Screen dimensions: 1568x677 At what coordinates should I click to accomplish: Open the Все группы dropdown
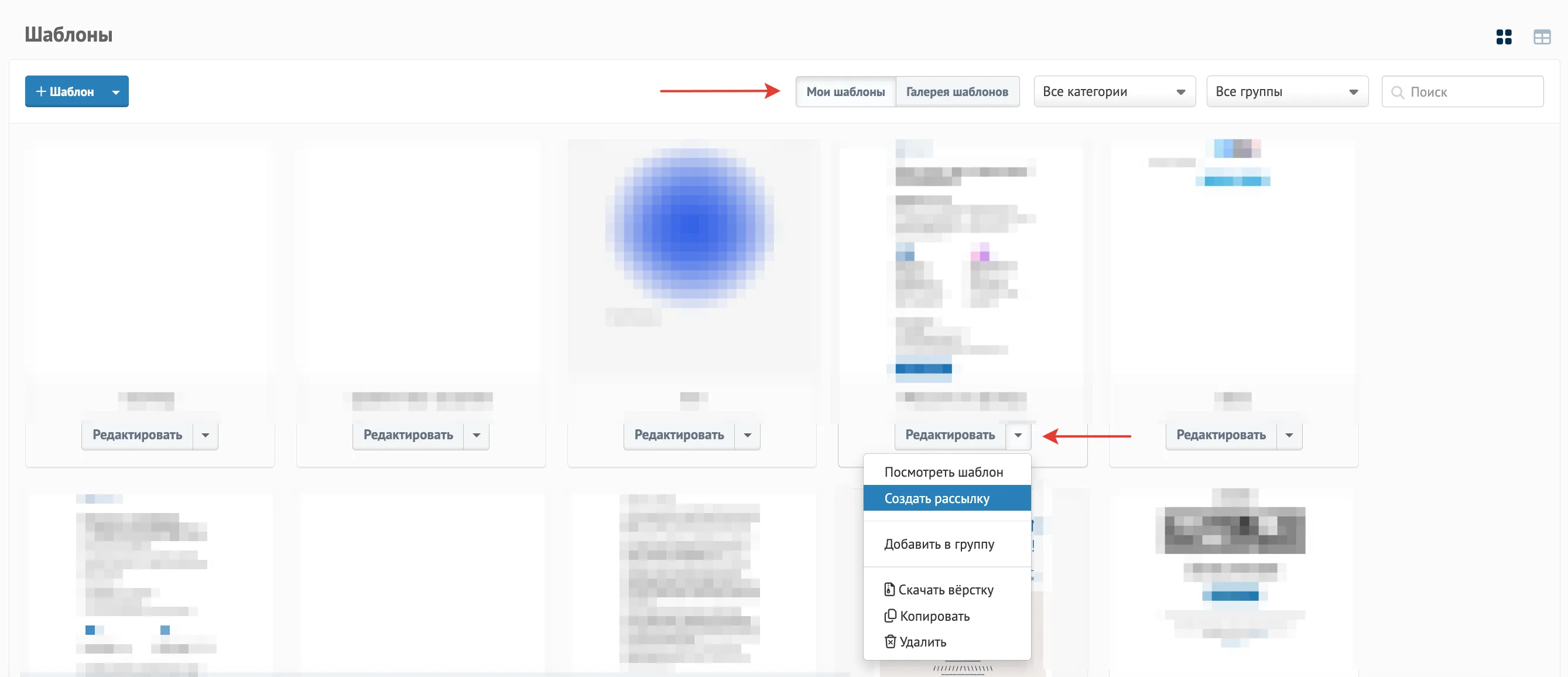(x=1288, y=91)
